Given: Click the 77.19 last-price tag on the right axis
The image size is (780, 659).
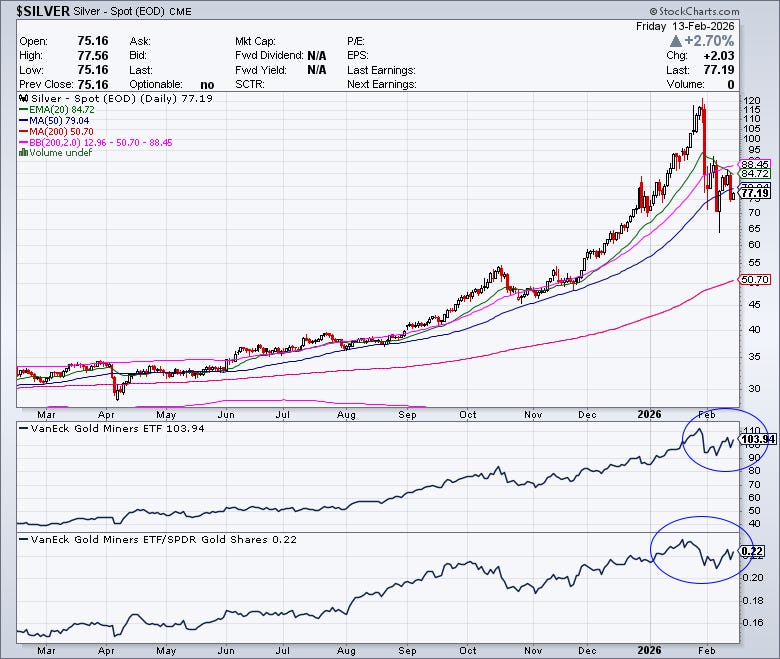Looking at the screenshot, I should 754,193.
